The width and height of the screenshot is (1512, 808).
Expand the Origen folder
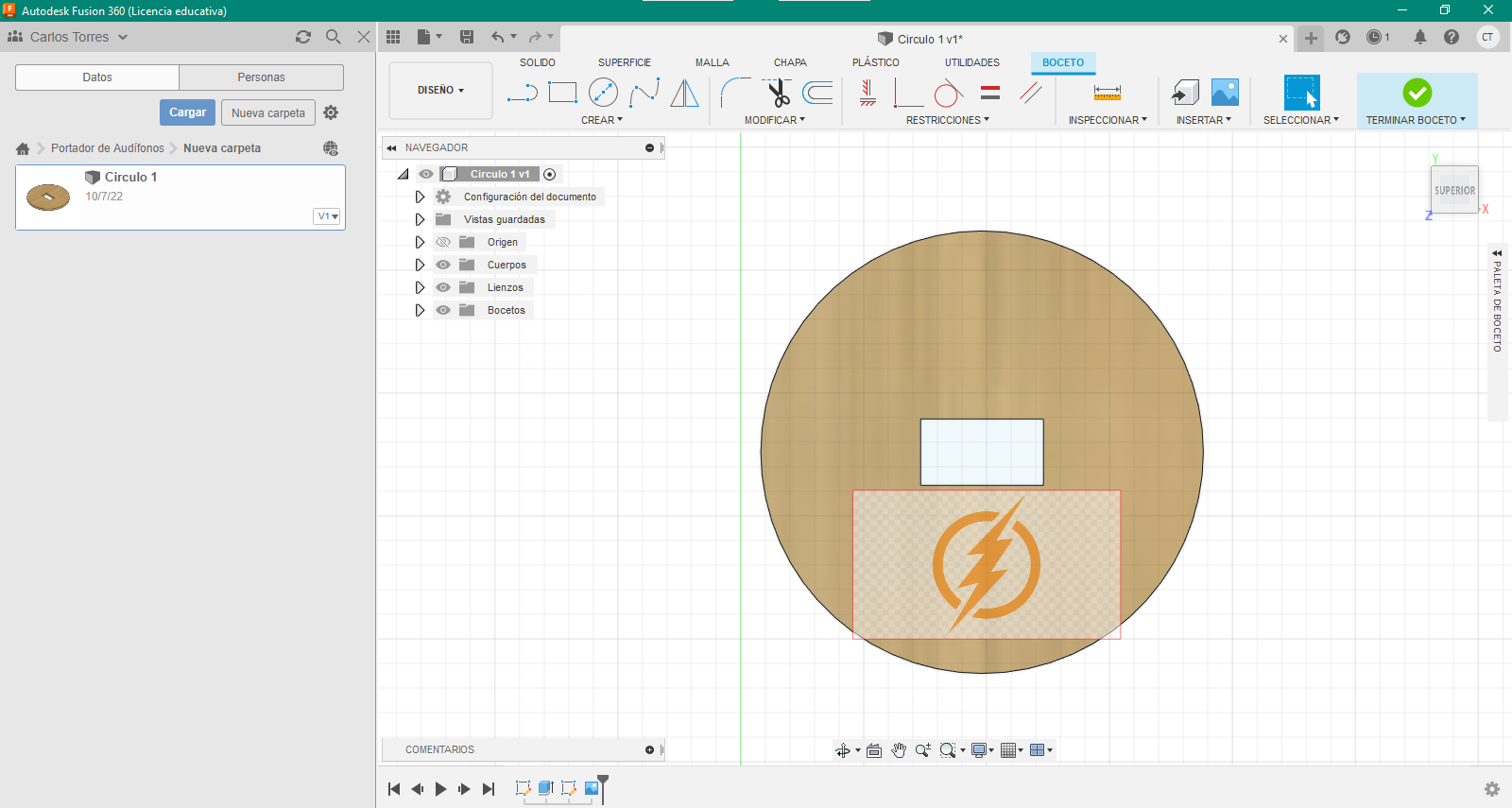coord(421,242)
